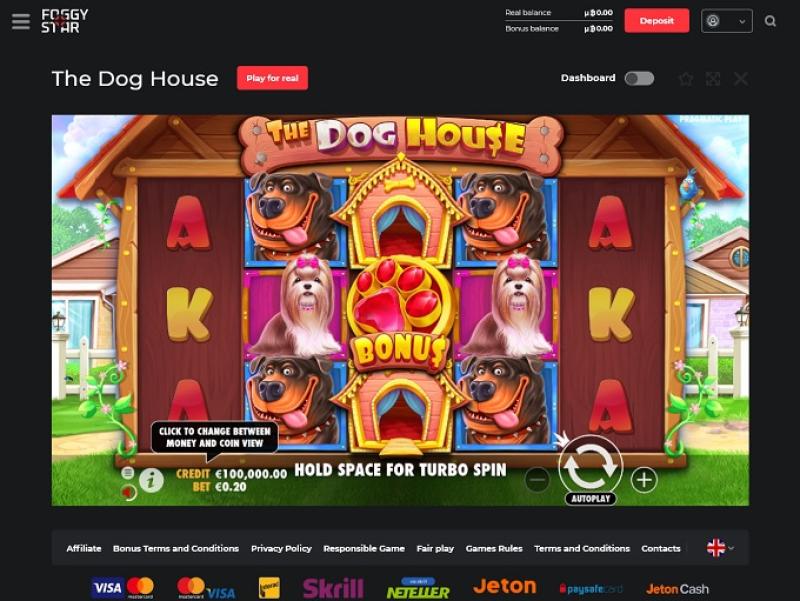Screen dimensions: 800x601
Task: Click Play for real button
Action: point(272,78)
